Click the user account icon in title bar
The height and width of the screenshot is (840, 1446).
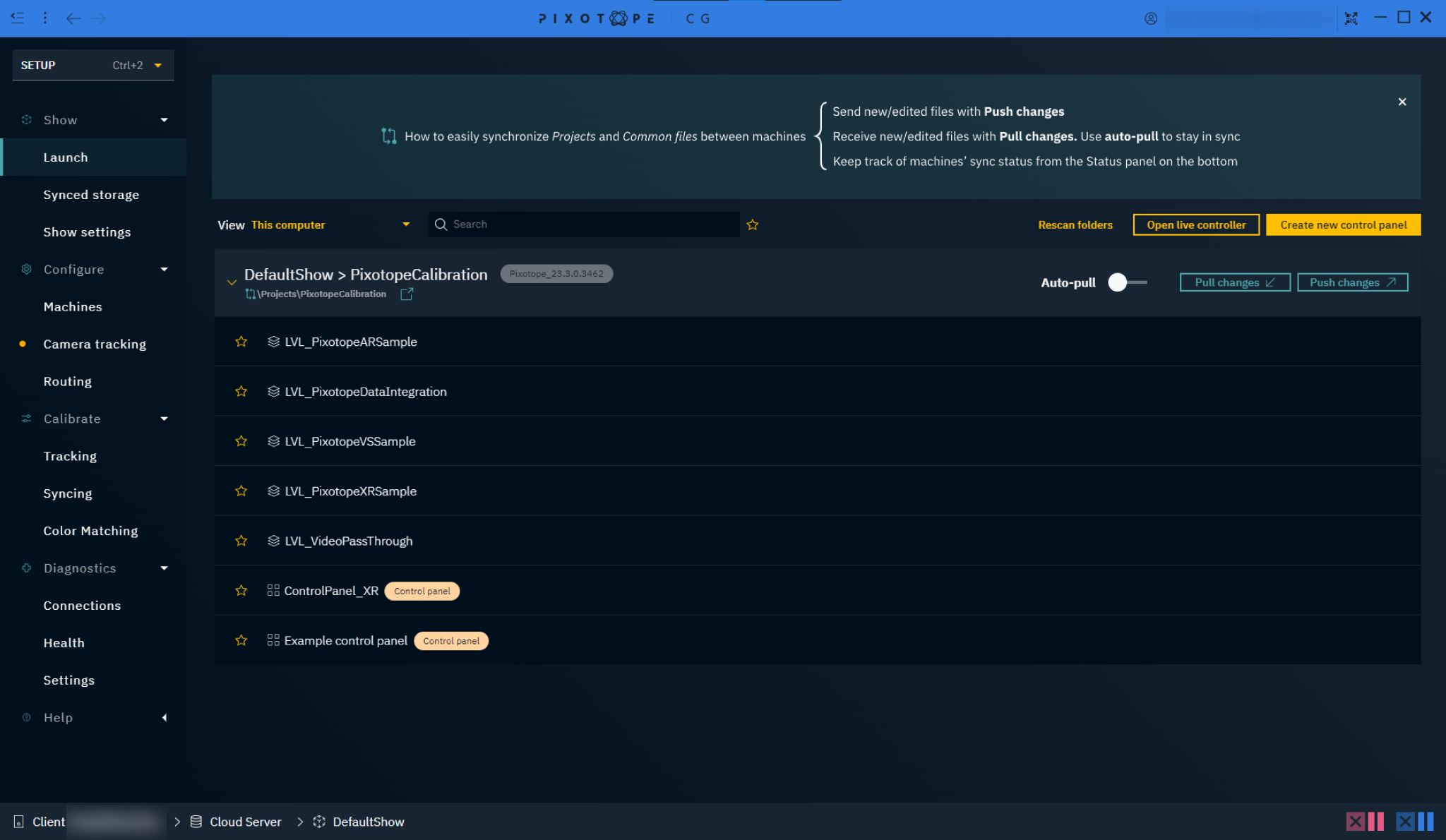[1151, 18]
